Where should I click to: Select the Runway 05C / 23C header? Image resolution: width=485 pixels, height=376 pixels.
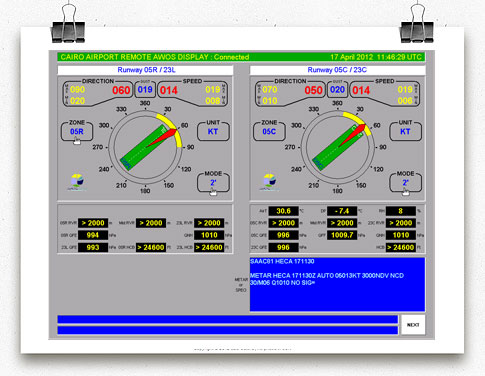tap(337, 70)
